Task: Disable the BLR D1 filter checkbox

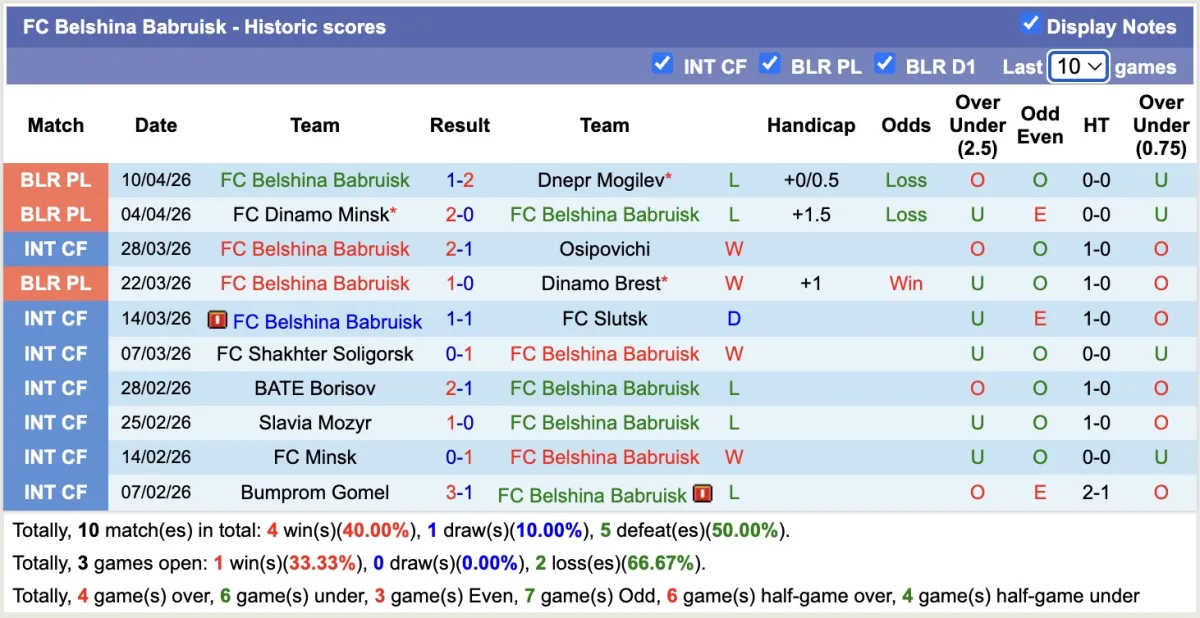Action: point(884,65)
